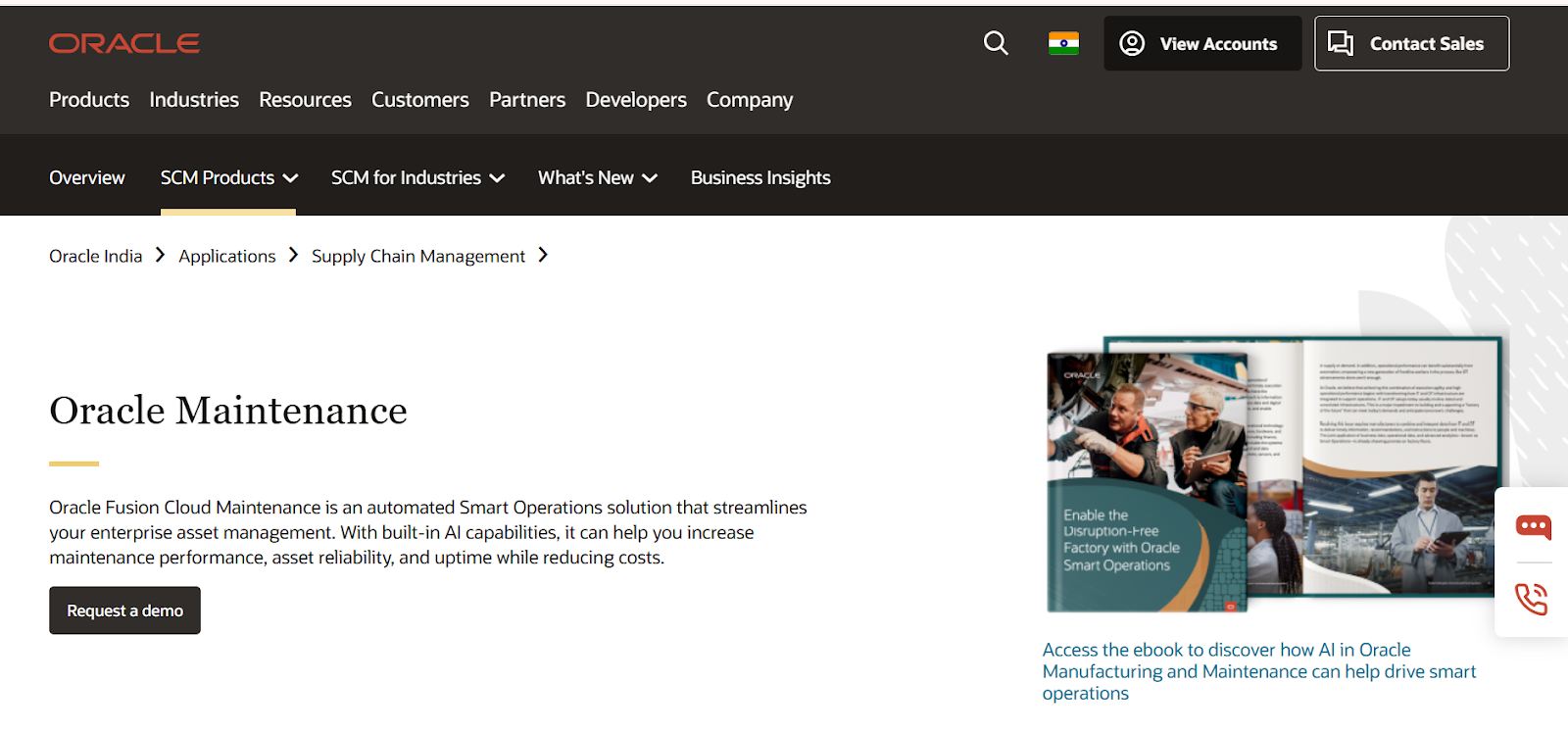Click the Request a demo button
Image resolution: width=1568 pixels, height=732 pixels.
coord(124,610)
